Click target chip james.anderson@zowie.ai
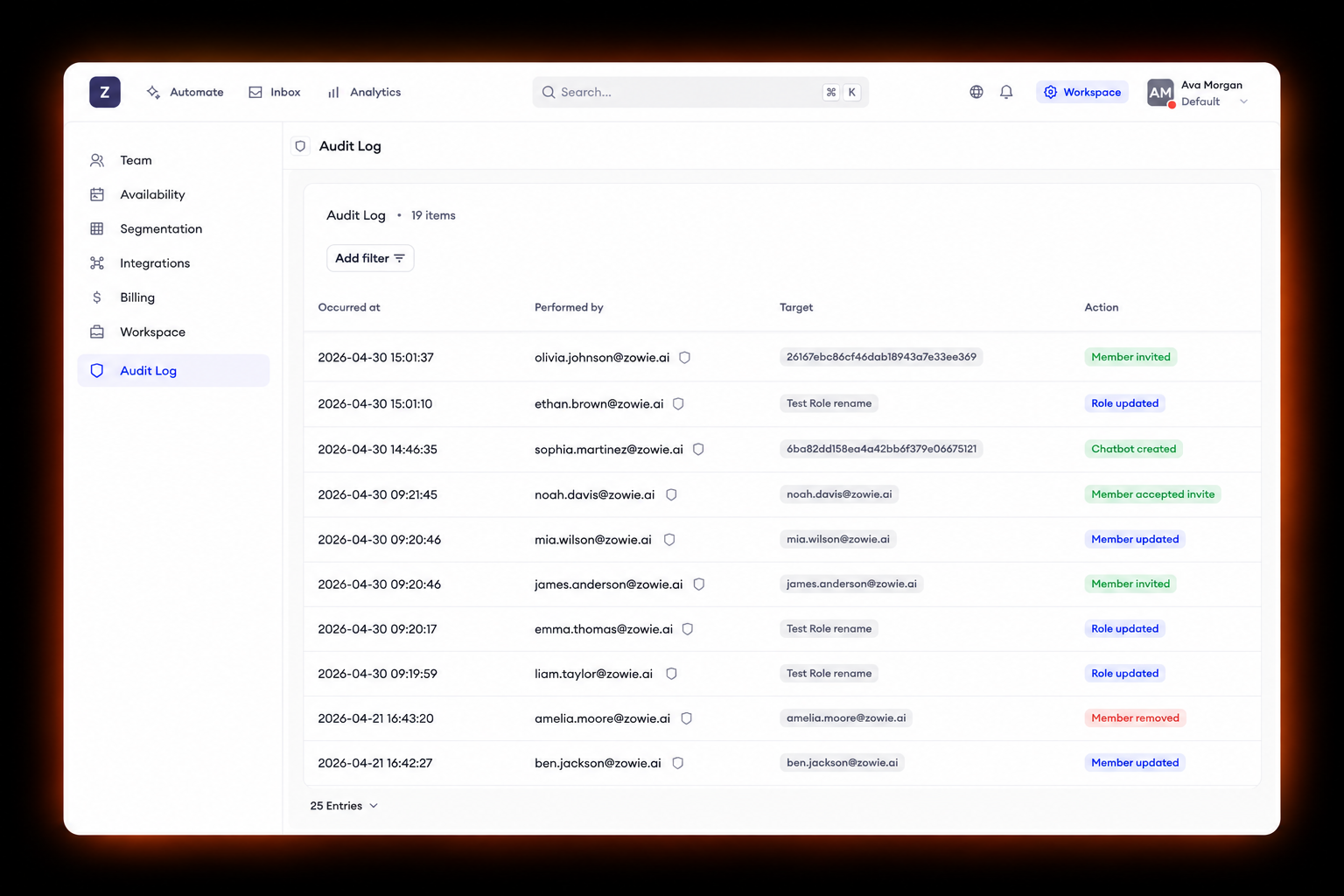1344x896 pixels. coord(851,584)
